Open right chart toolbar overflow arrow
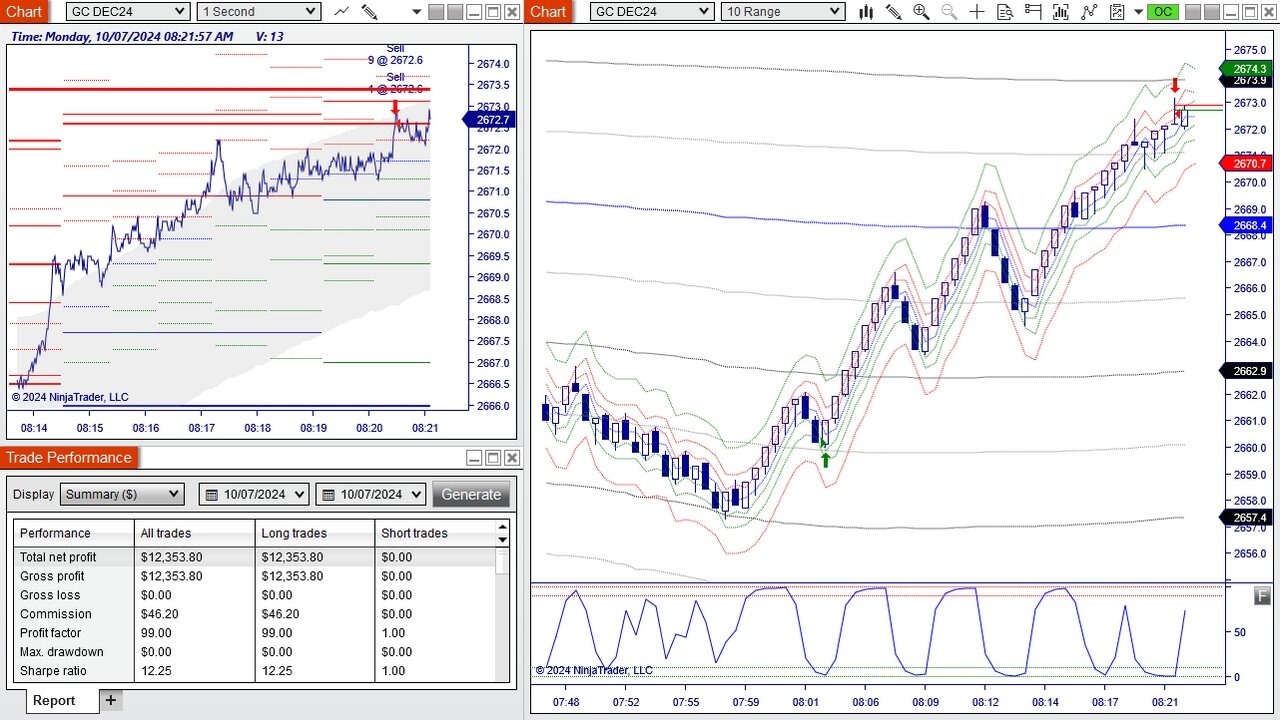Screen dimensions: 1280x720 (x=1138, y=13)
